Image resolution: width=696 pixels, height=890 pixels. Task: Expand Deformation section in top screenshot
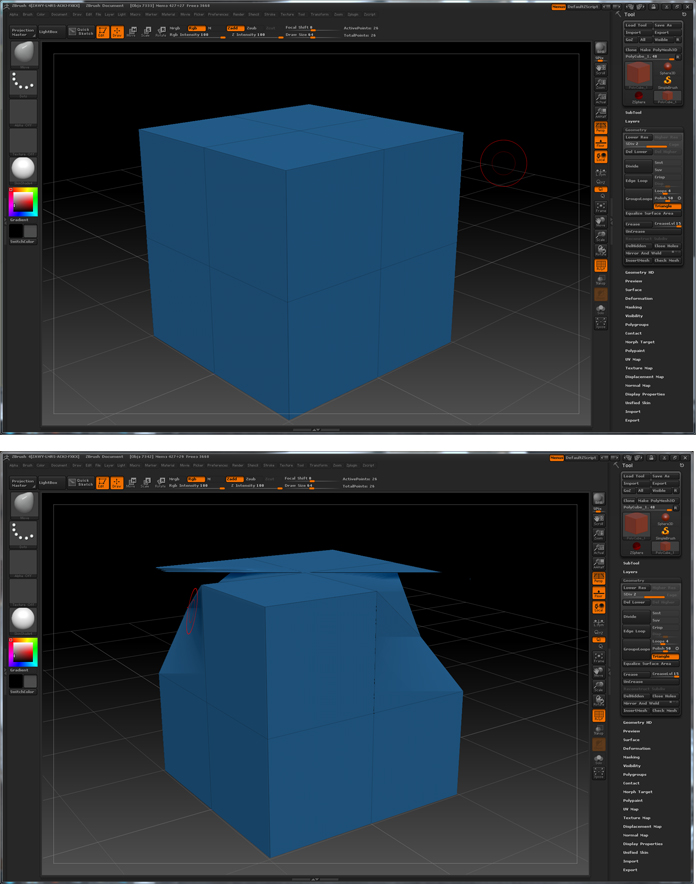[639, 299]
